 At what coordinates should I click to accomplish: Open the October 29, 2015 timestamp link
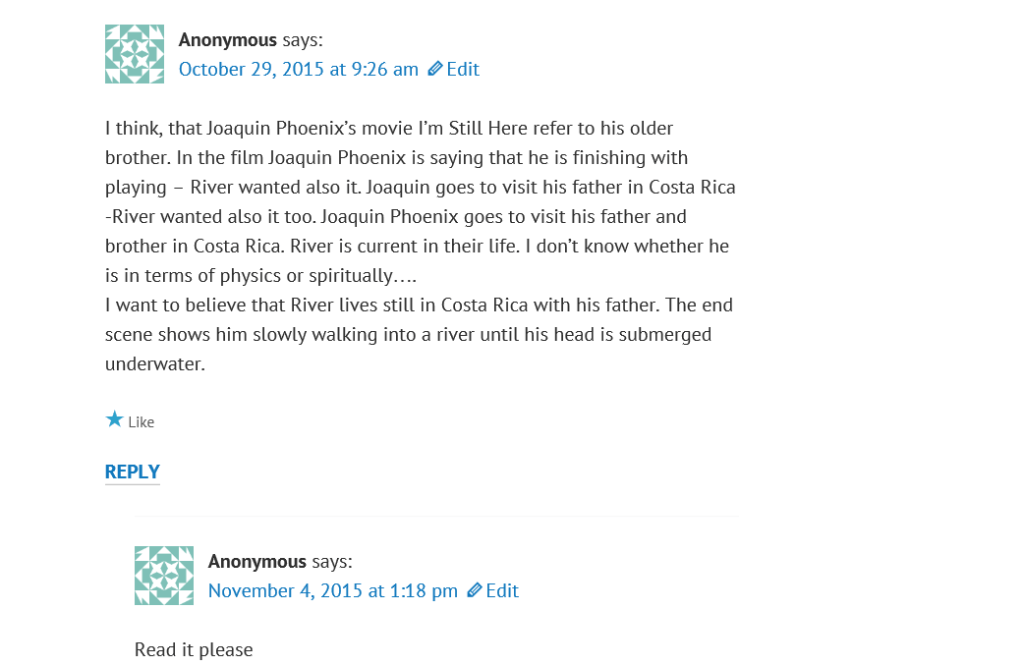pyautogui.click(x=298, y=69)
